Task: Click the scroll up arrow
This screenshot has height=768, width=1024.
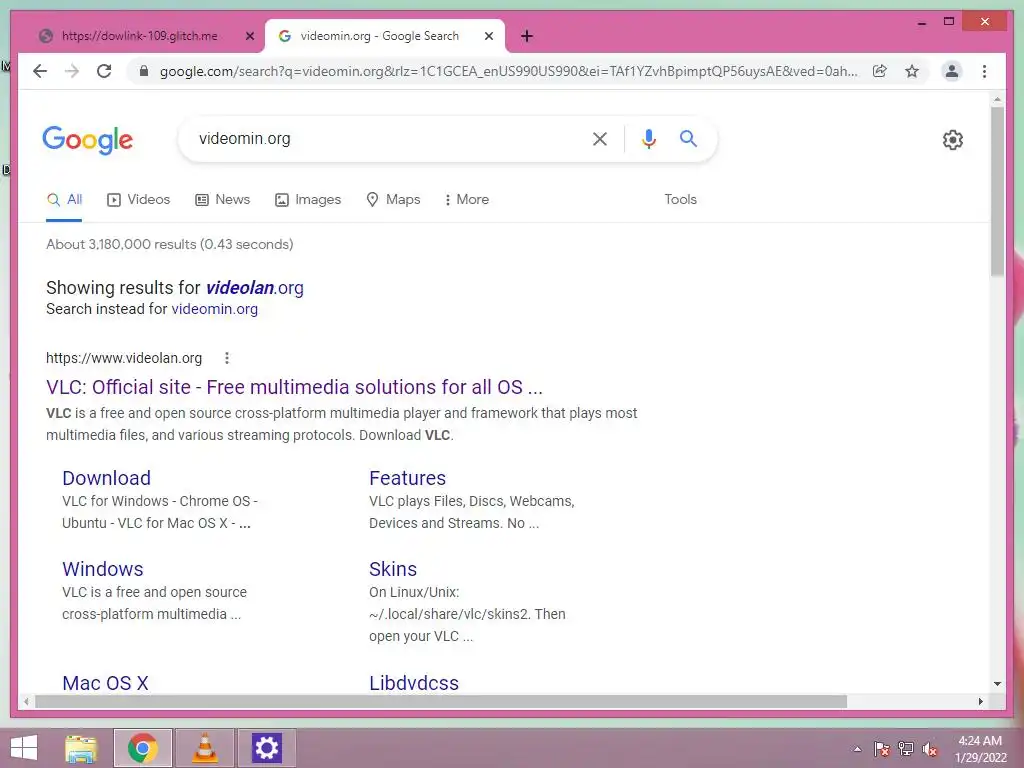Action: click(x=997, y=100)
